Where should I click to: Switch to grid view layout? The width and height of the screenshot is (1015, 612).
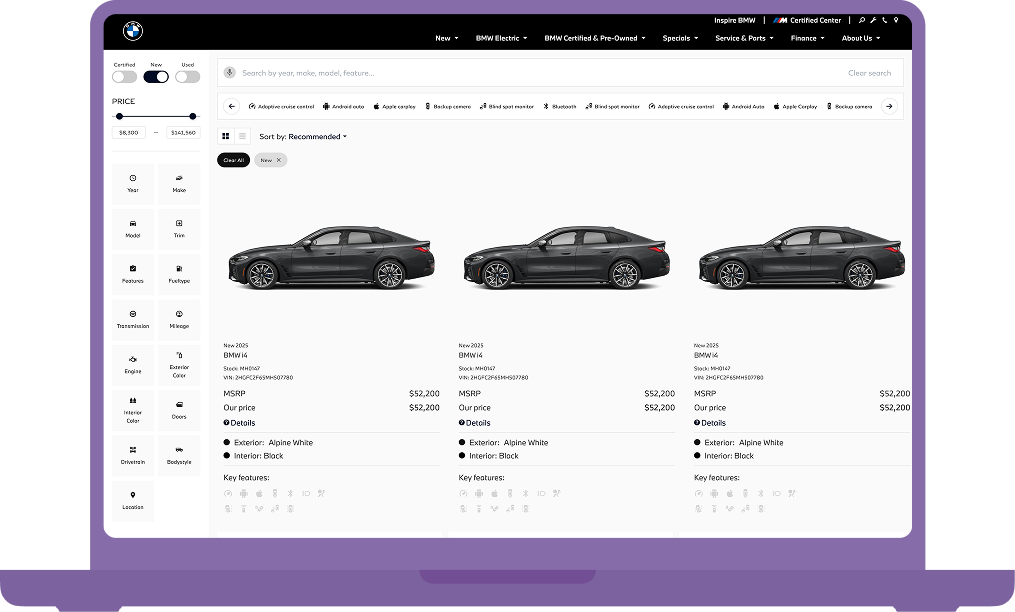[x=225, y=136]
